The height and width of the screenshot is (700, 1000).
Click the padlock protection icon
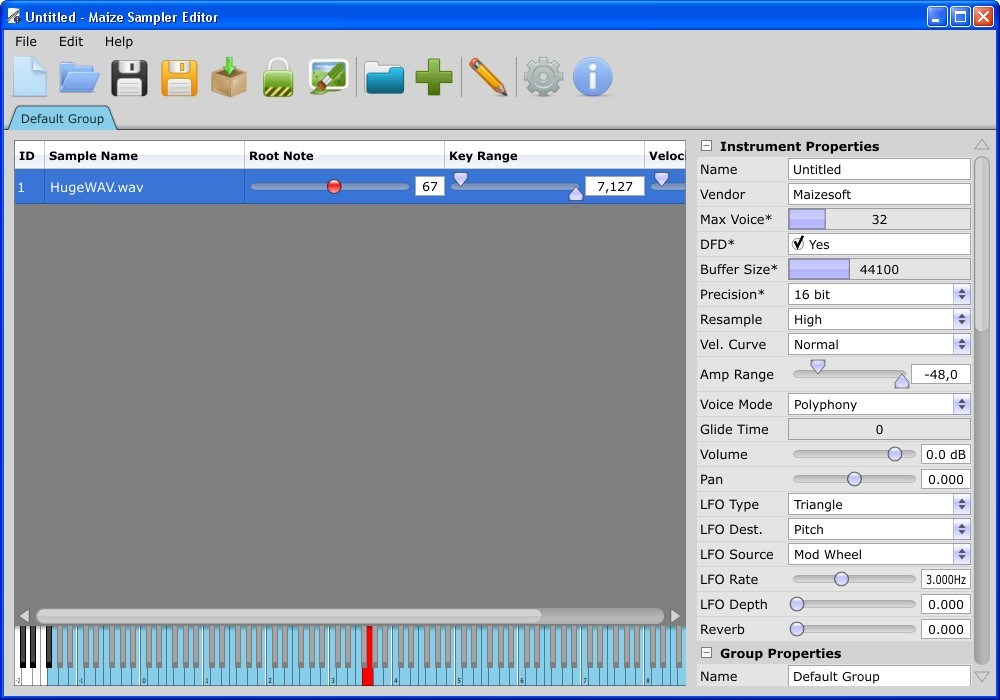pyautogui.click(x=278, y=76)
